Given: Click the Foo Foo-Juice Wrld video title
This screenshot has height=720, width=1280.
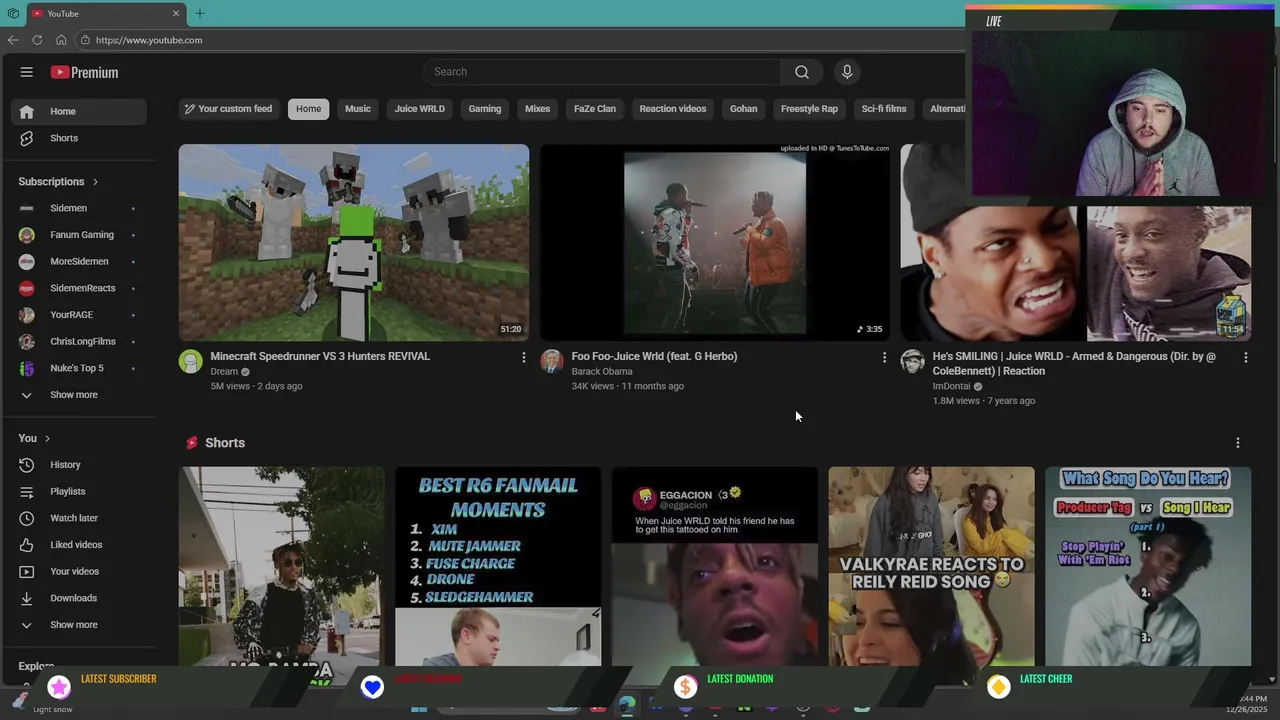Looking at the screenshot, I should click(x=654, y=357).
